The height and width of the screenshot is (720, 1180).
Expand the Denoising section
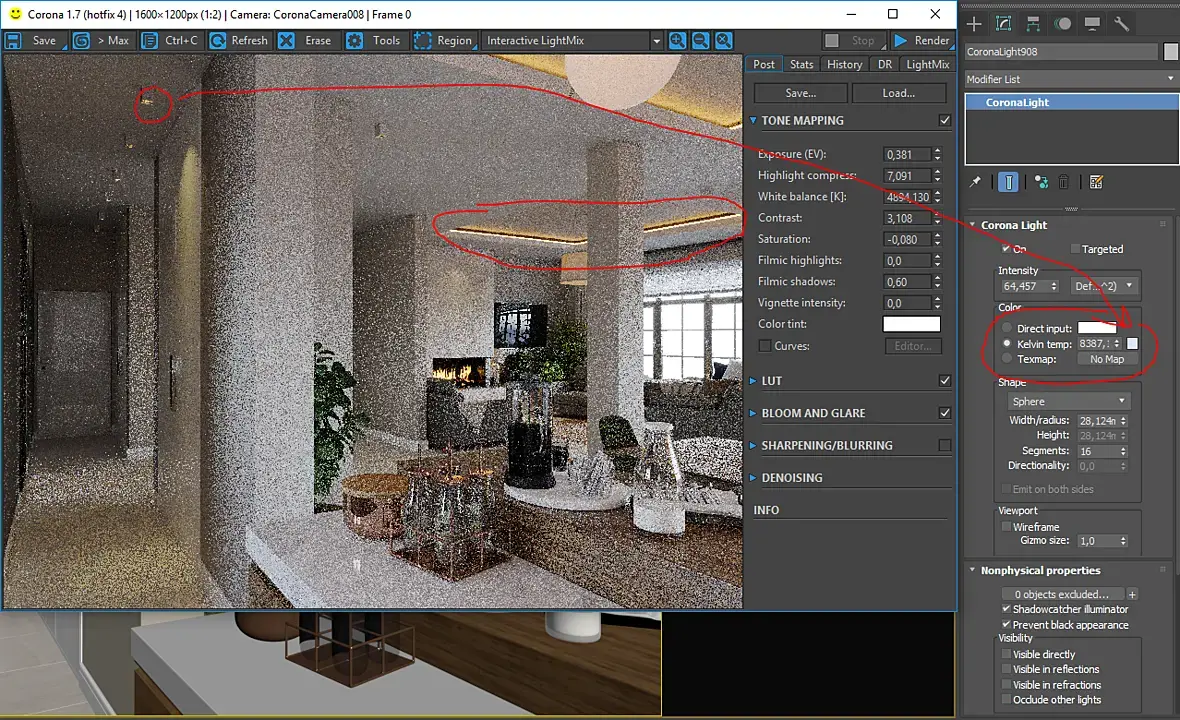tap(753, 478)
